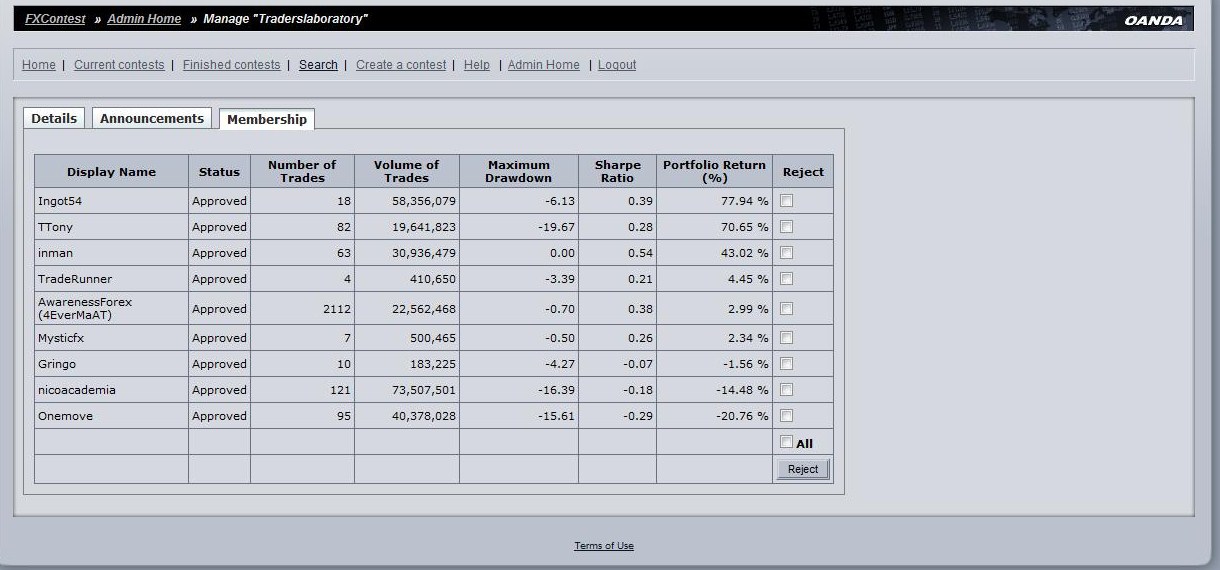Click the -20.76 % portfolio return

742,416
